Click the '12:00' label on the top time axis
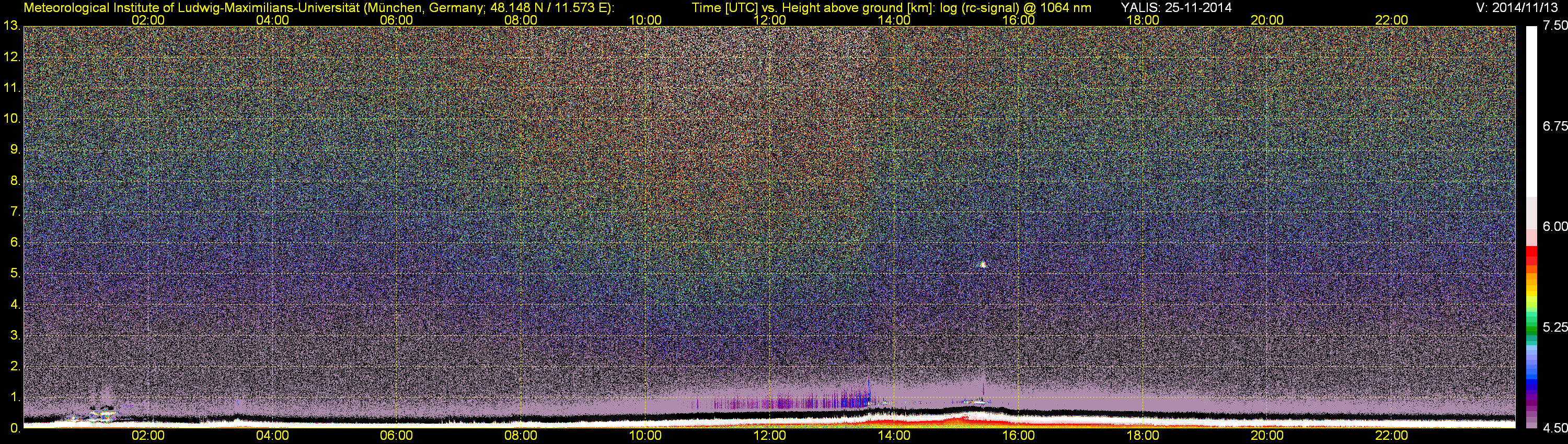 [x=769, y=20]
